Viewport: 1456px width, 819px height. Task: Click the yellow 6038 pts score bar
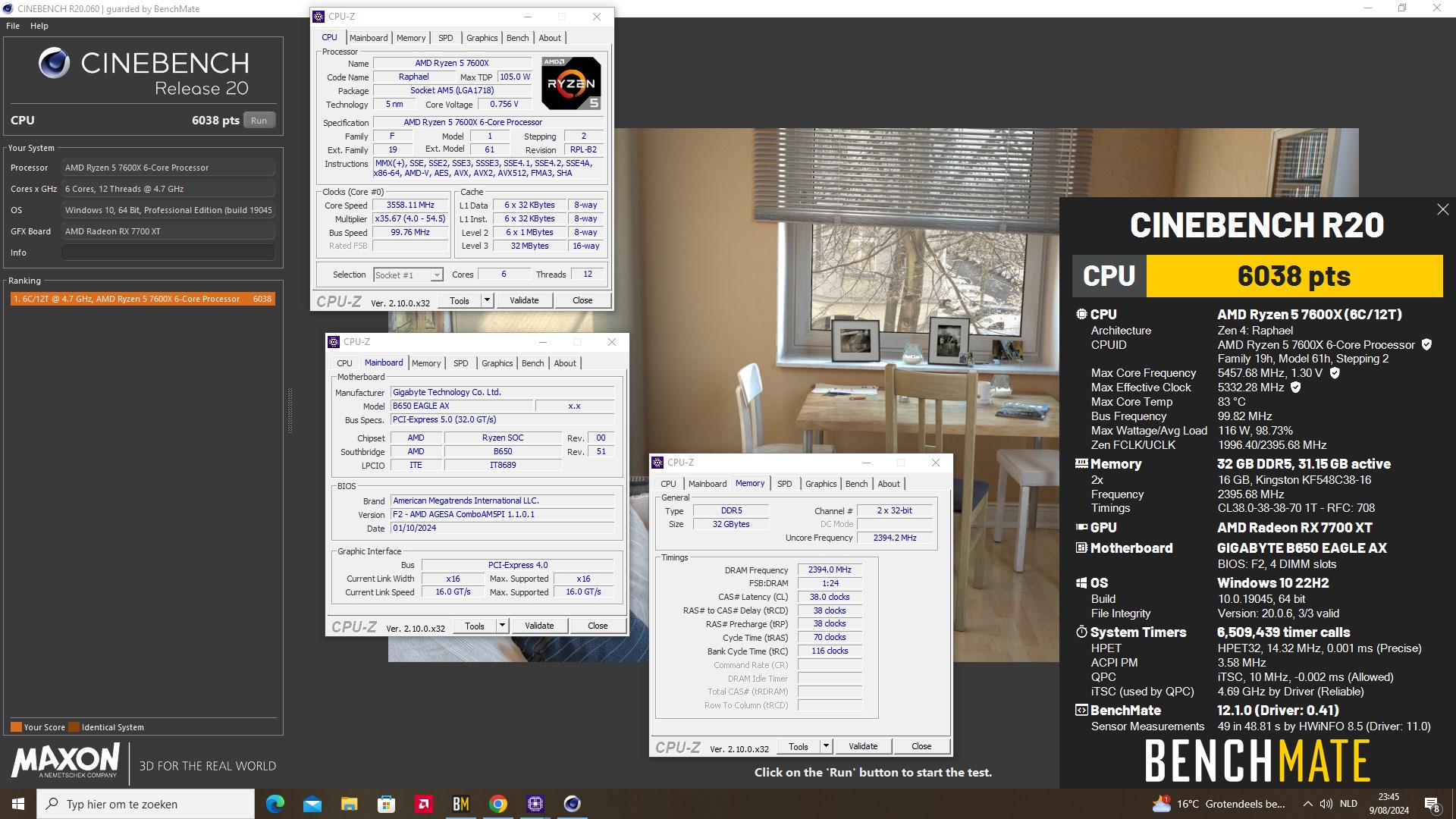[1294, 276]
